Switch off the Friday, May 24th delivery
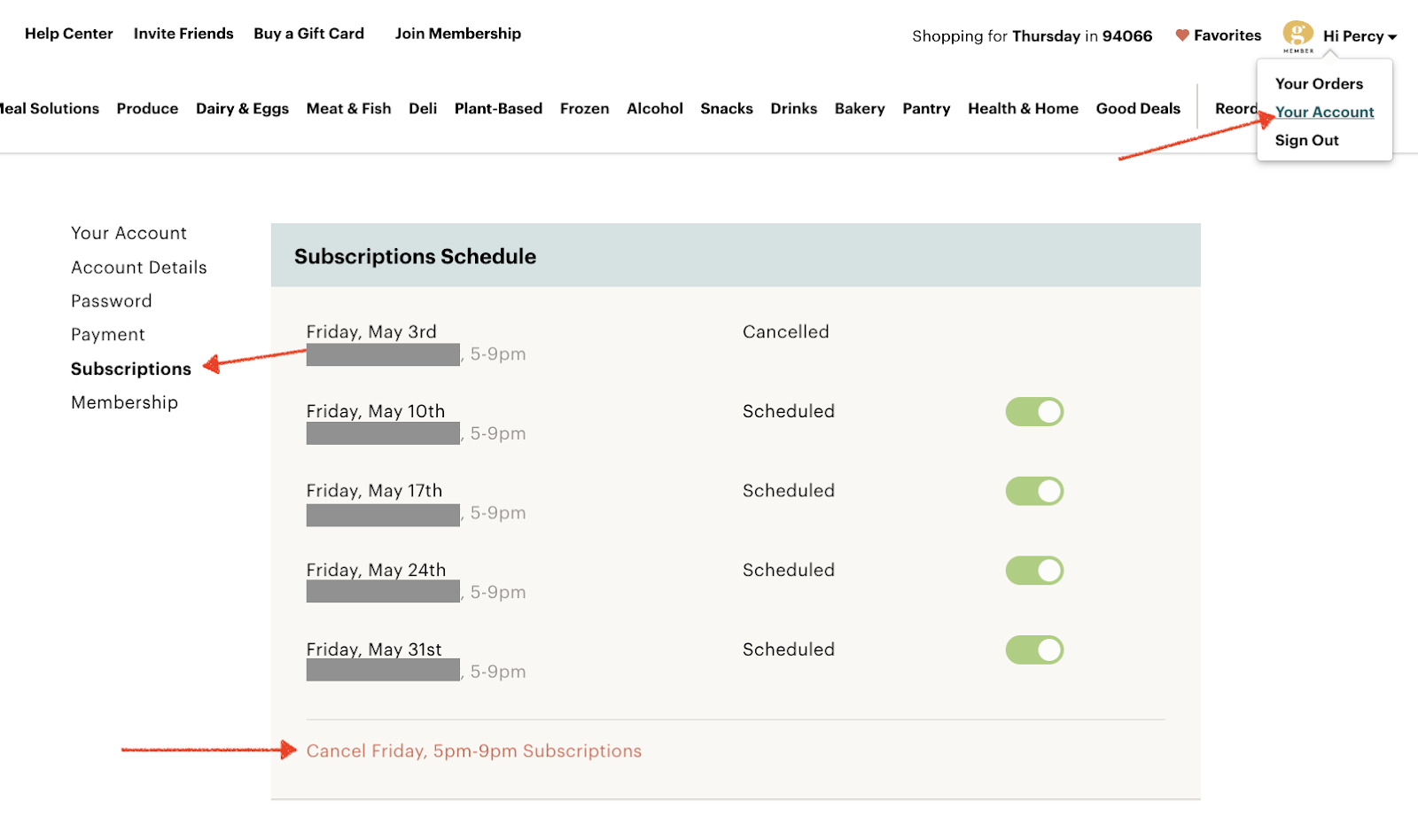1418x840 pixels. click(x=1033, y=571)
